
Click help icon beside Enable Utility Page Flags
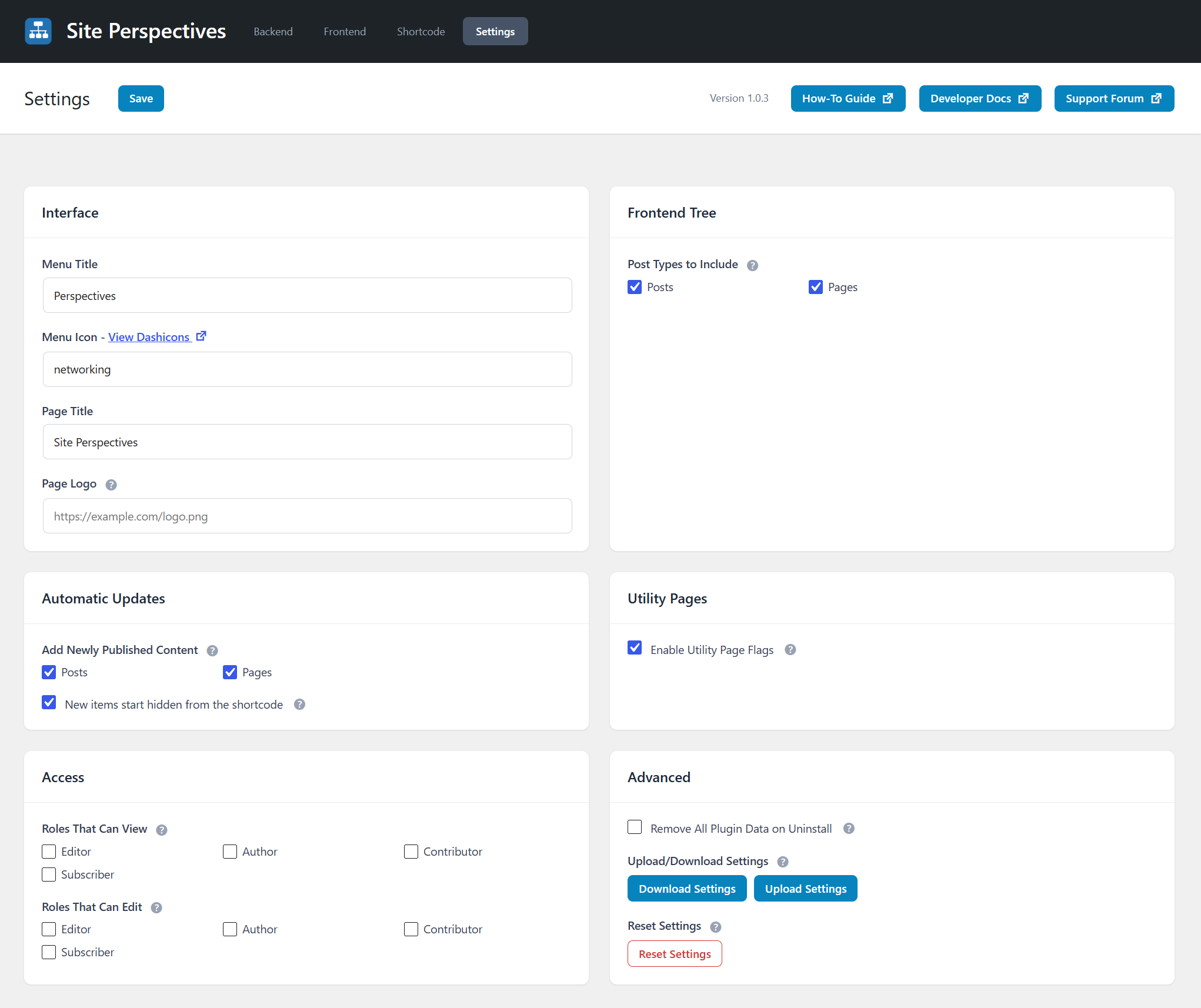coord(790,649)
